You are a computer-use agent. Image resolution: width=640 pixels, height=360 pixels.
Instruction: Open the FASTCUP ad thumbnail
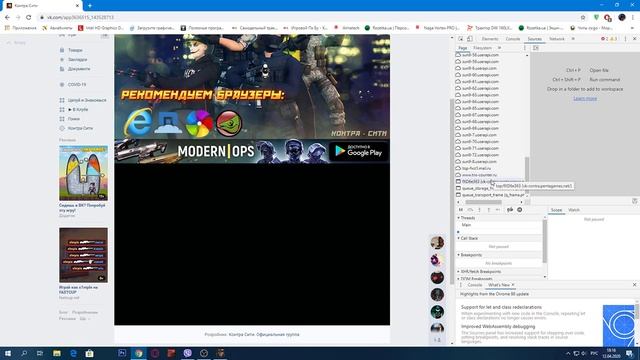click(83, 255)
